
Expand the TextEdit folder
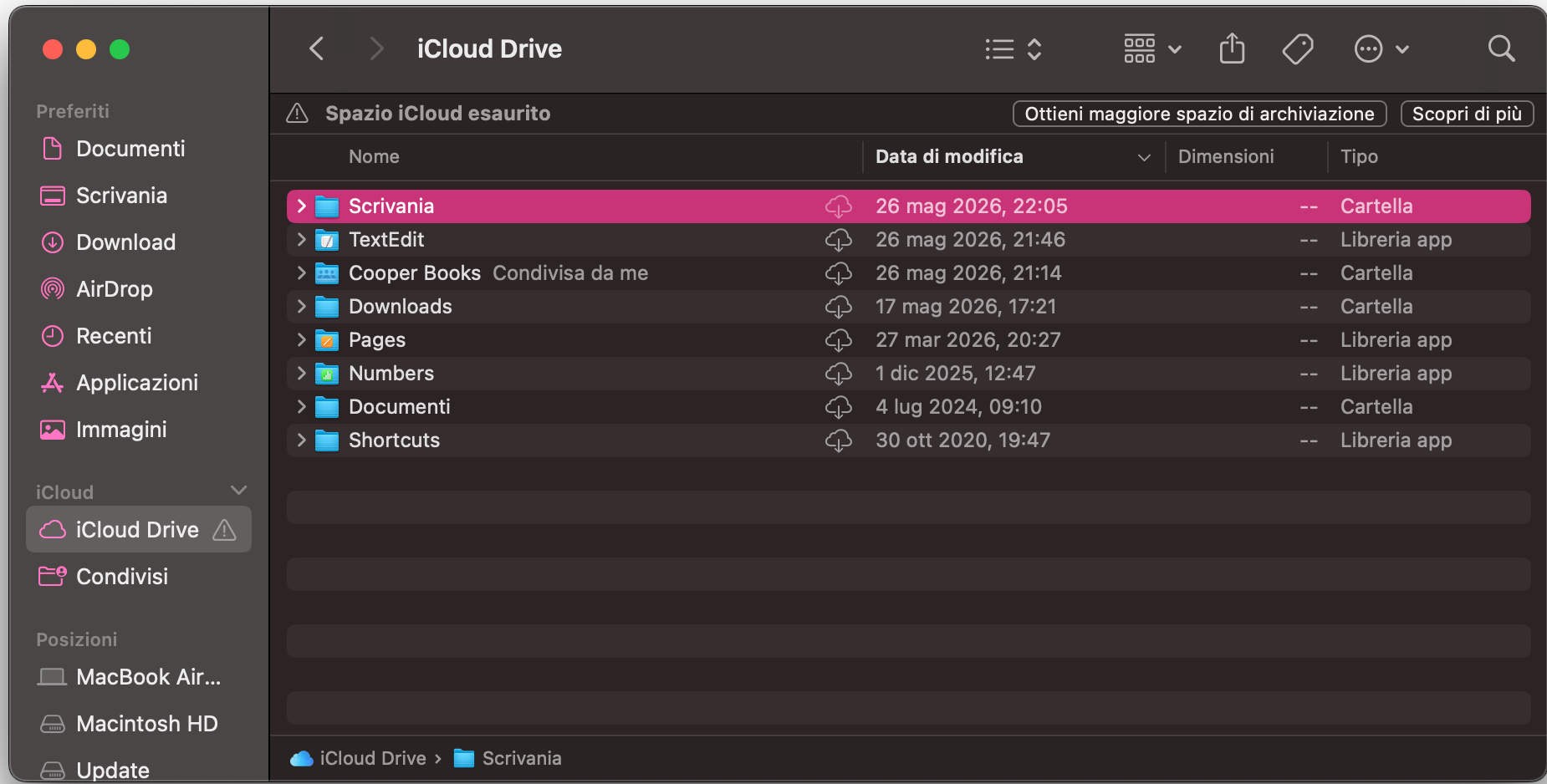point(302,239)
